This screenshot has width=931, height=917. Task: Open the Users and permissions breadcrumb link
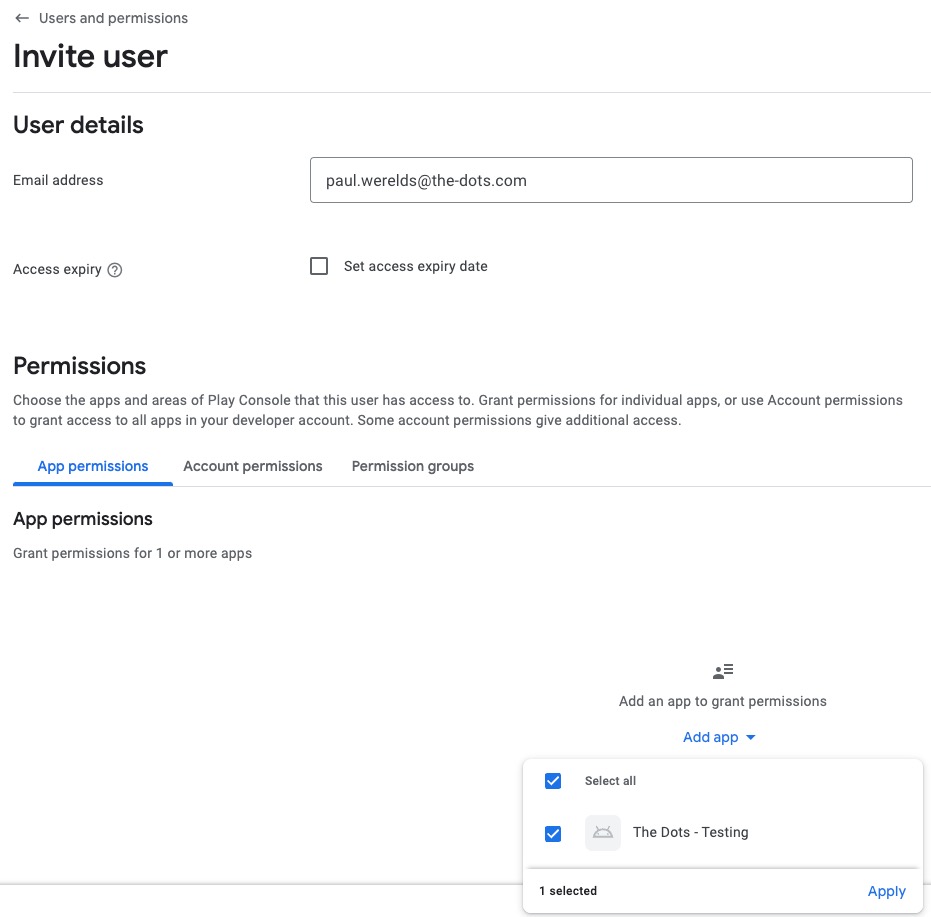pyautogui.click(x=112, y=18)
